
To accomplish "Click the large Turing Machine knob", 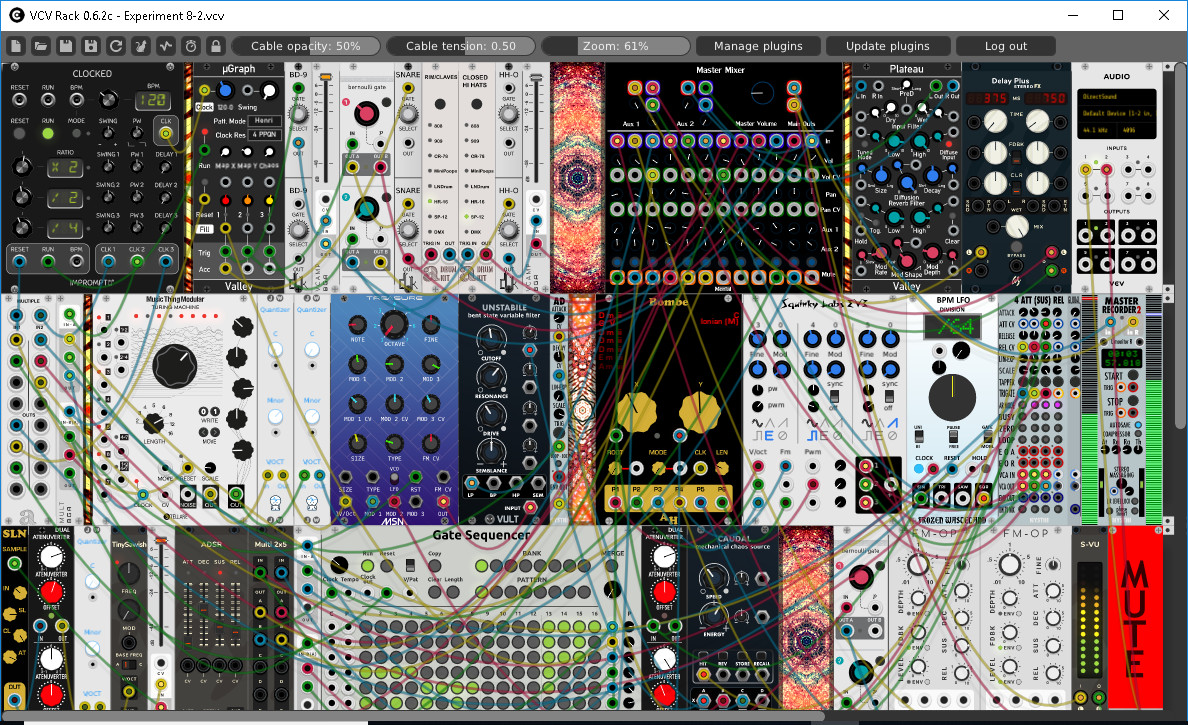I will (x=174, y=366).
